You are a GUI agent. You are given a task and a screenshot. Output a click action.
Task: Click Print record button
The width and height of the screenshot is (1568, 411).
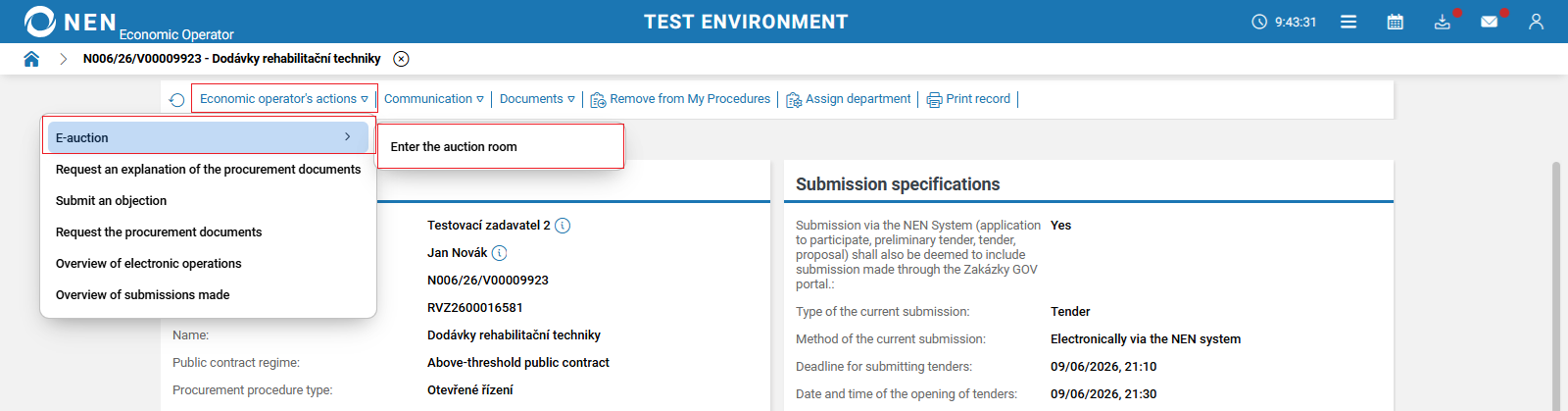968,99
